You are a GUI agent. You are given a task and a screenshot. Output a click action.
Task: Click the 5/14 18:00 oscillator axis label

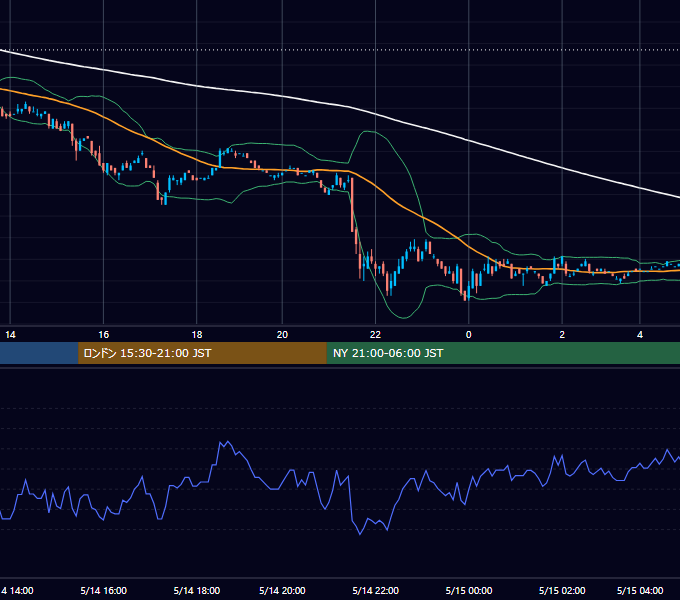[x=197, y=590]
